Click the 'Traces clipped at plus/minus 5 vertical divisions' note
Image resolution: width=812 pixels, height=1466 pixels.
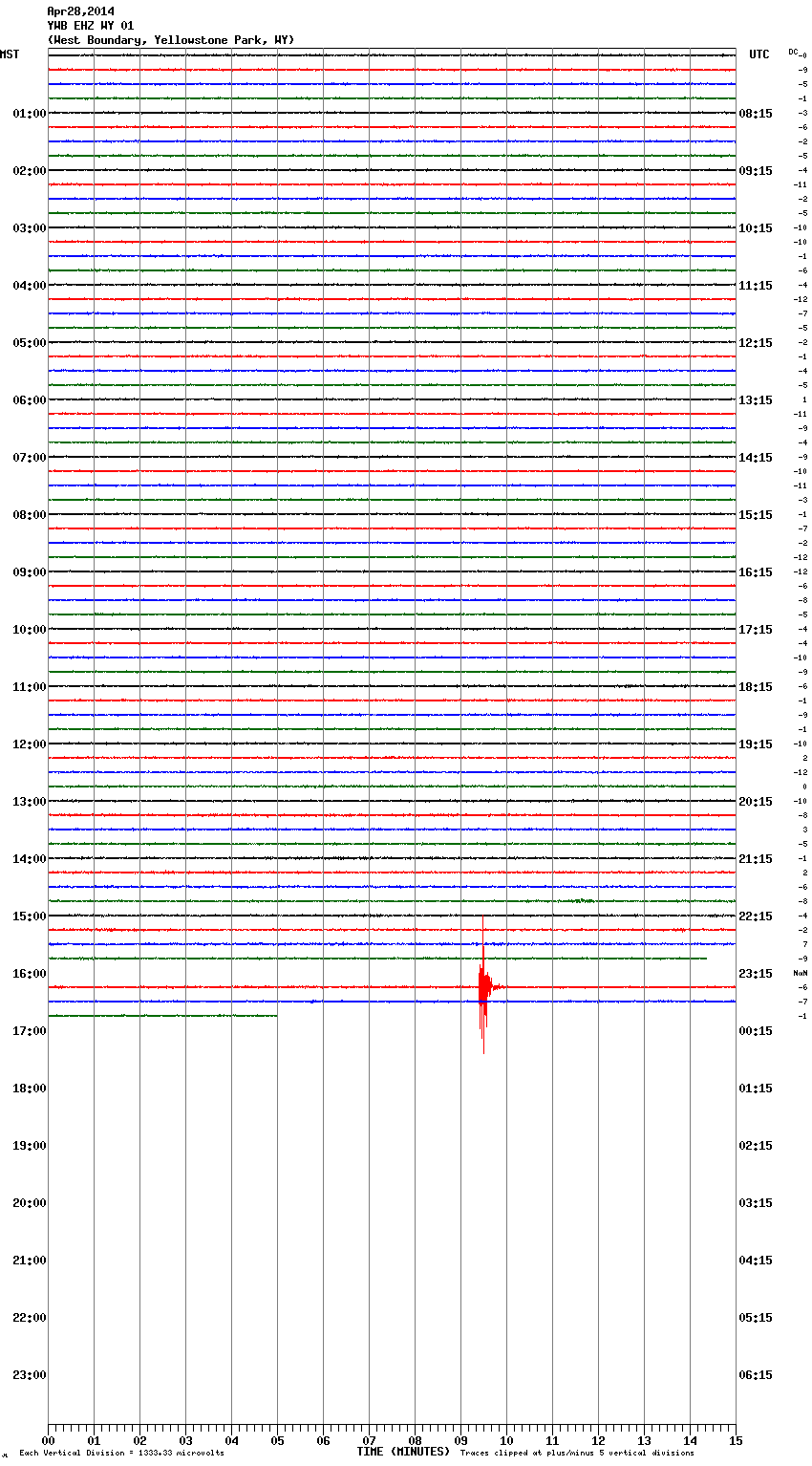(x=577, y=1453)
